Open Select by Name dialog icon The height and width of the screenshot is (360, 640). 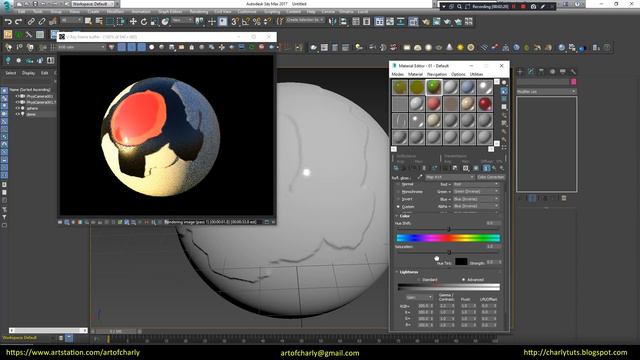(99, 21)
